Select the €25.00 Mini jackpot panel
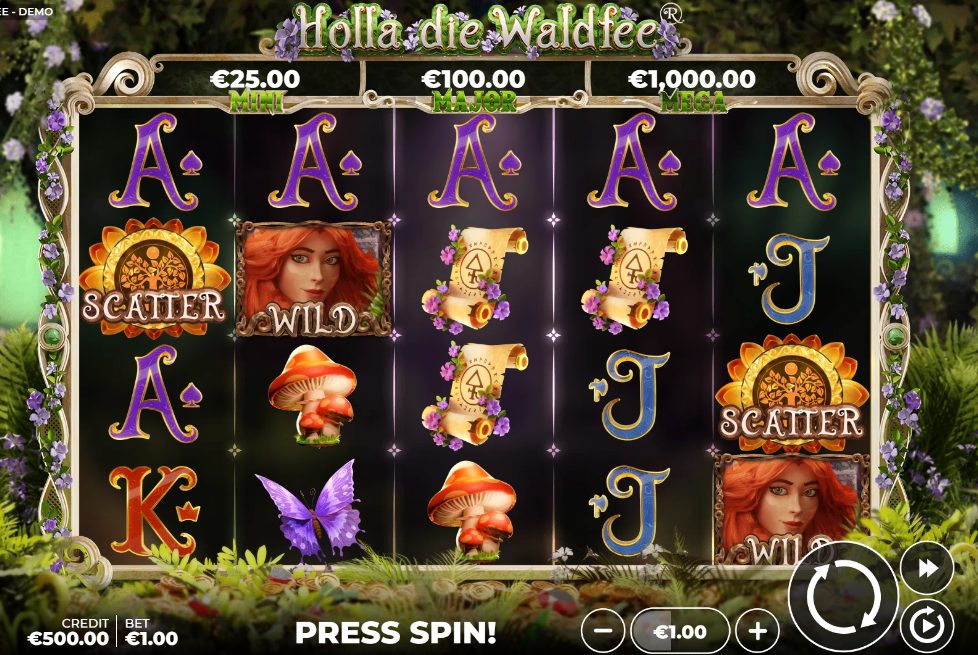978x655 pixels. (x=255, y=87)
